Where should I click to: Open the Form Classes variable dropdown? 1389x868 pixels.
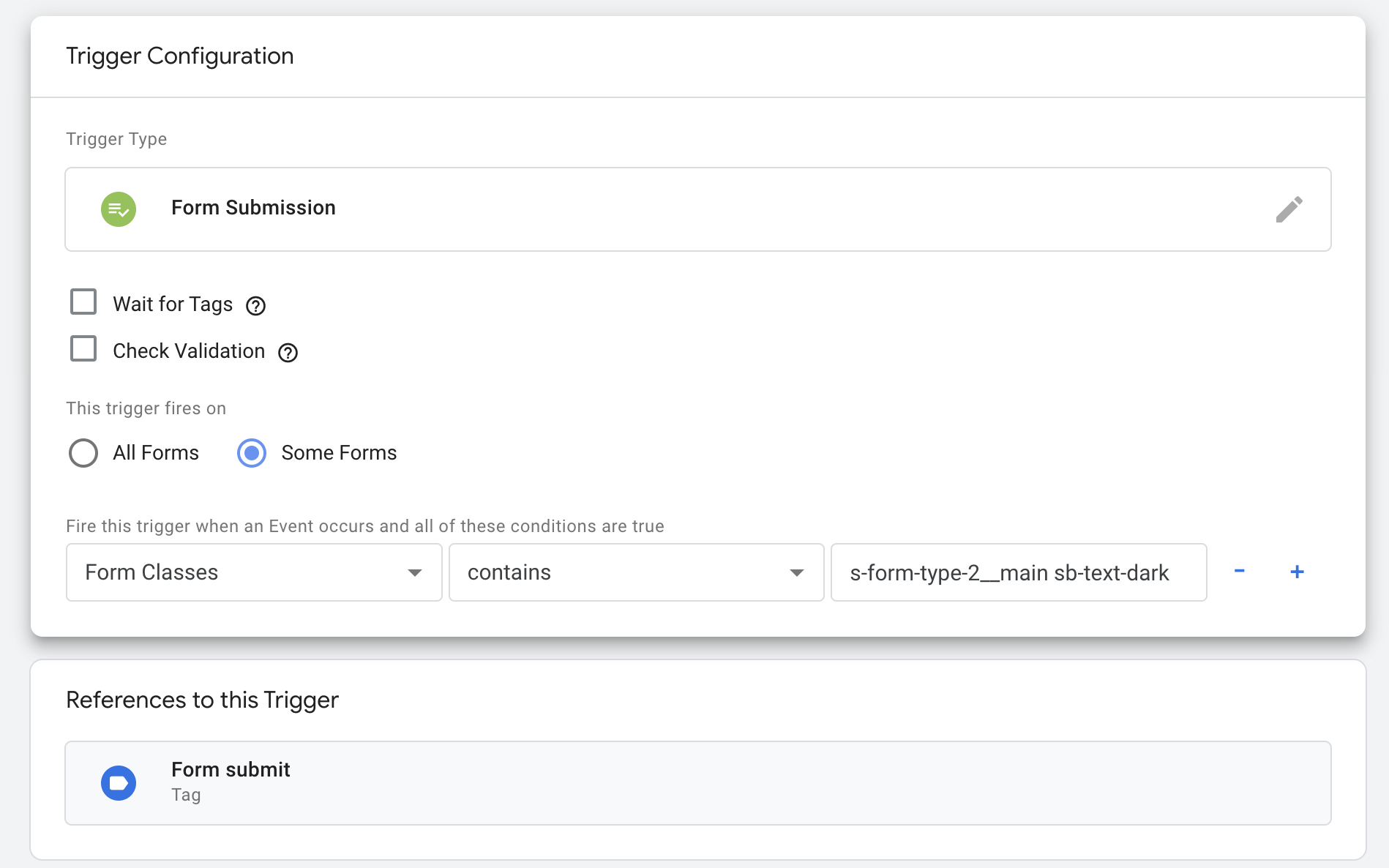(x=254, y=572)
